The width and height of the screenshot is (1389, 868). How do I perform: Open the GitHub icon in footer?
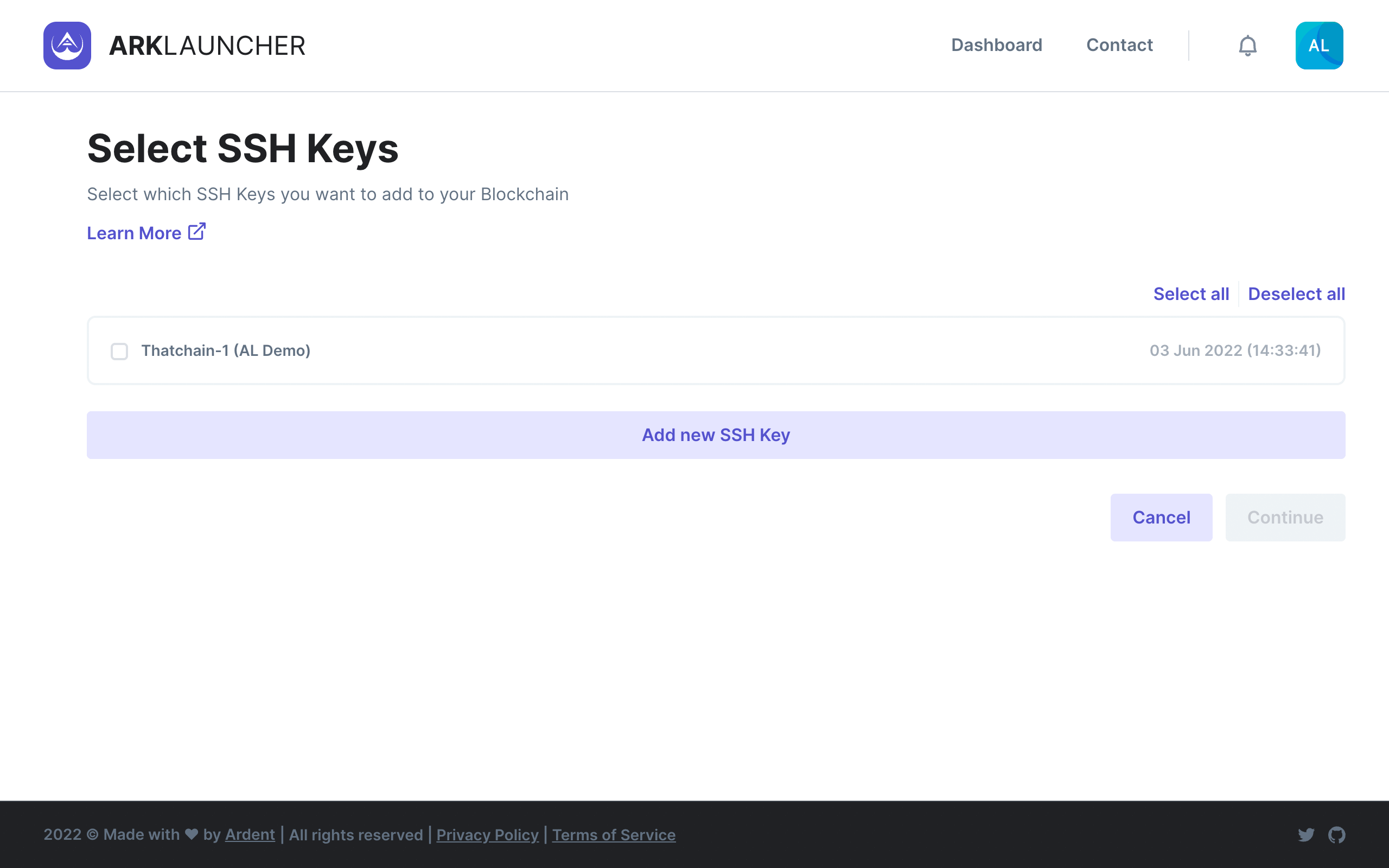(1337, 835)
